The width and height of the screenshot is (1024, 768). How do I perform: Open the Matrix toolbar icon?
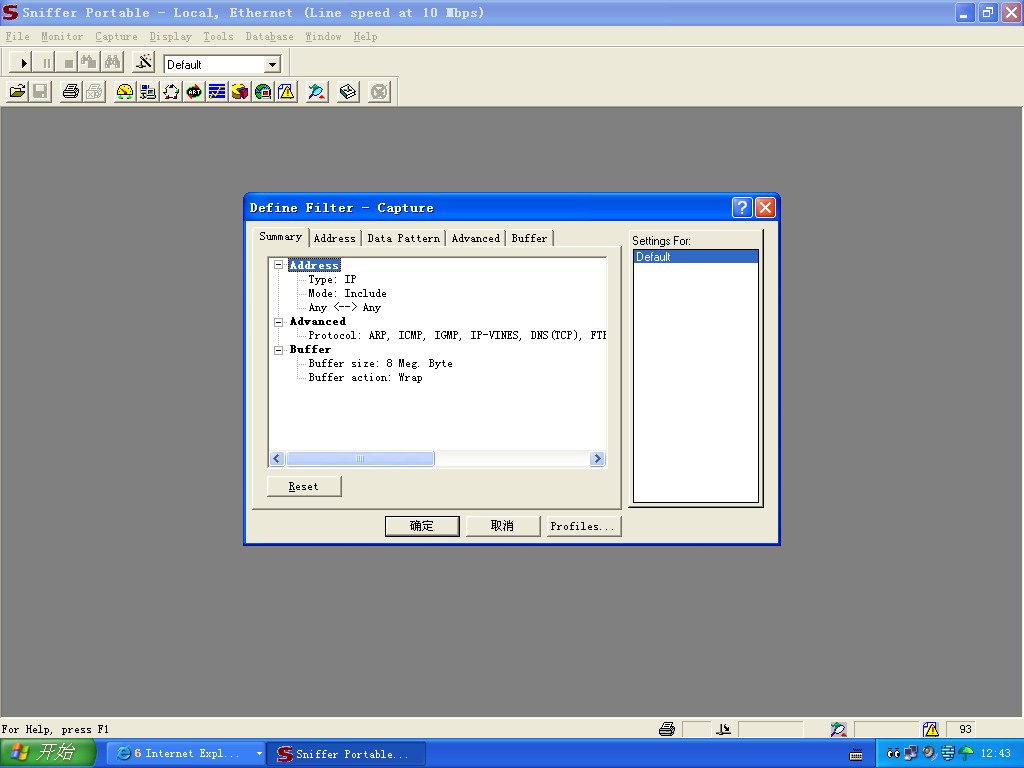pos(171,92)
